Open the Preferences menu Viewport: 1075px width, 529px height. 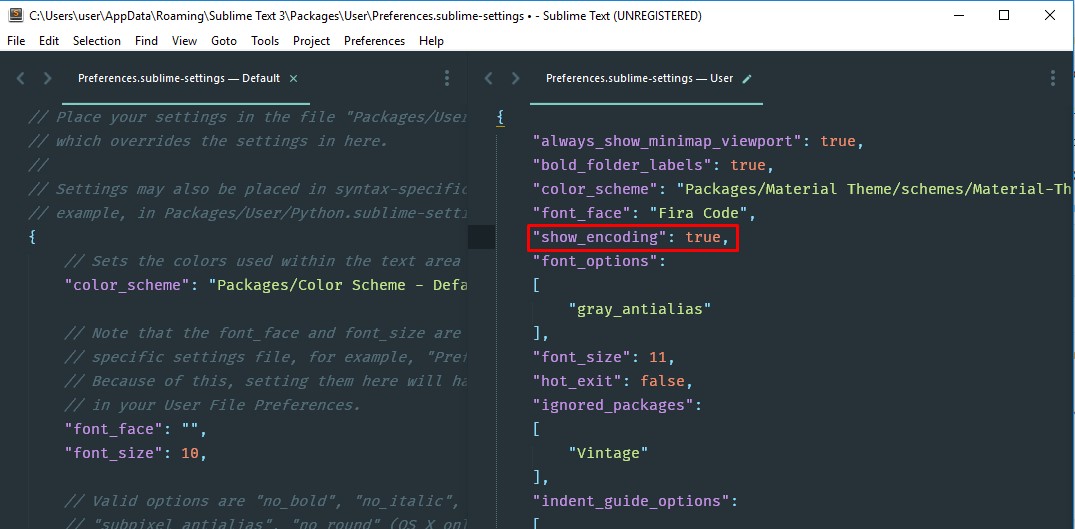(x=374, y=41)
